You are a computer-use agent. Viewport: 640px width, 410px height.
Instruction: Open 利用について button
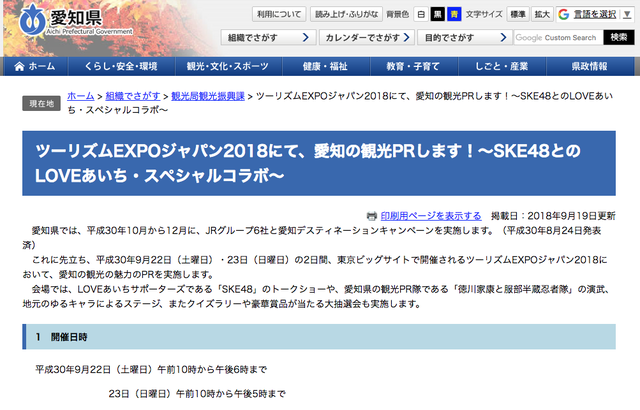coord(279,14)
